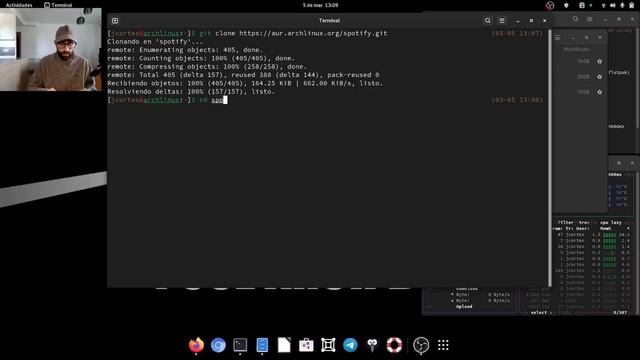Screen dimensions: 640x360
Task: Open the clock showing 5 de mar 13:09
Action: tap(320, 5)
